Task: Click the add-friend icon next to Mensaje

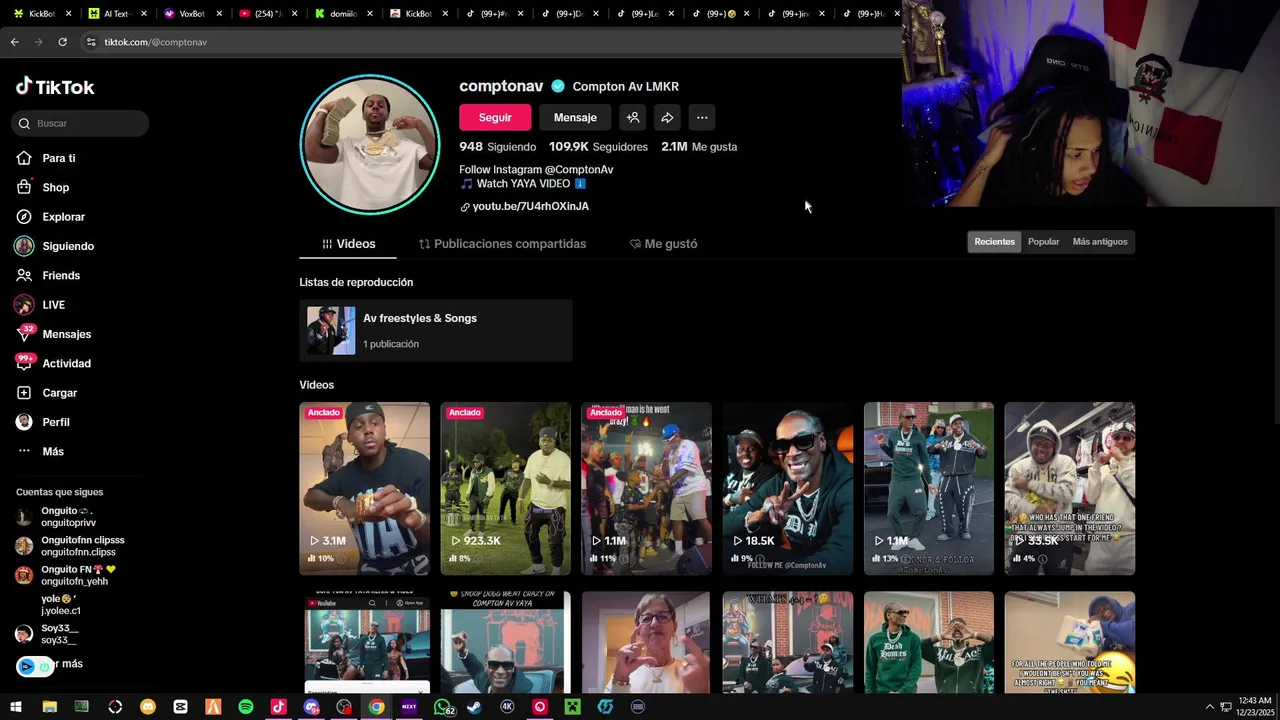Action: [x=633, y=118]
